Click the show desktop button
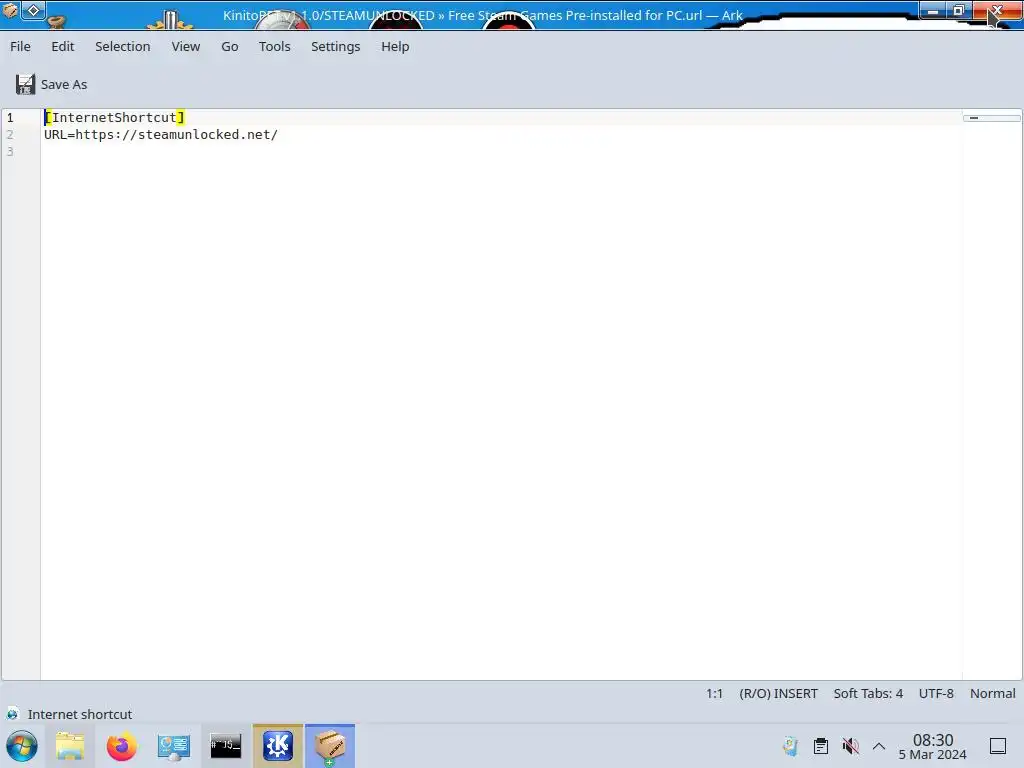Screen dimensions: 1024x768 (998, 746)
